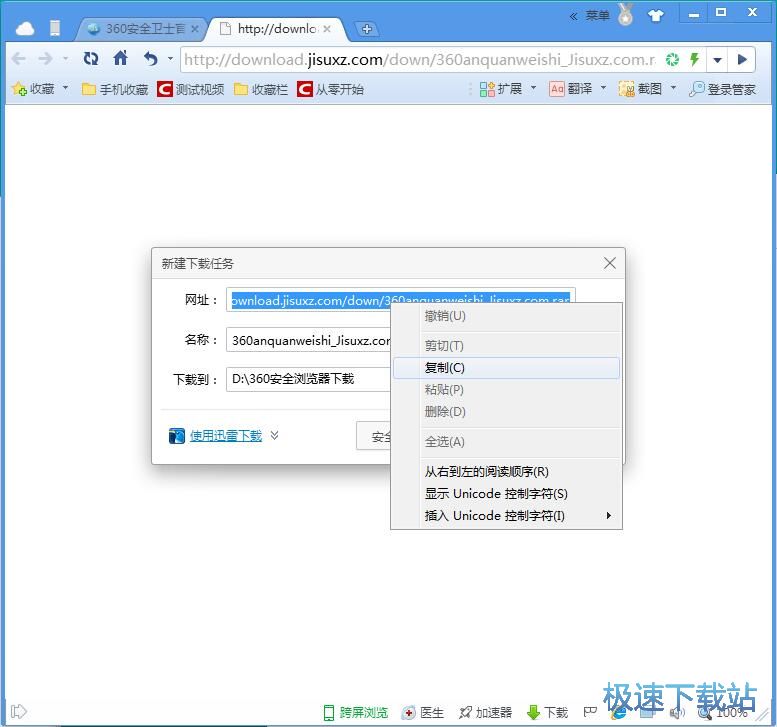
Task: Expand the 收藏 dropdown arrow
Action: point(65,89)
